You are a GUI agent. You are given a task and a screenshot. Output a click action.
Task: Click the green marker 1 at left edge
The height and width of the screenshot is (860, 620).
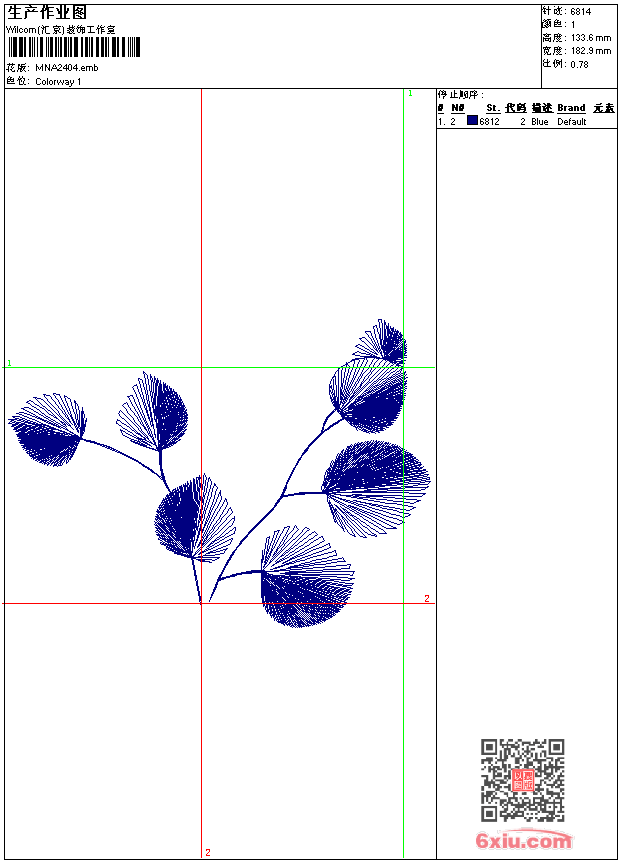9,363
